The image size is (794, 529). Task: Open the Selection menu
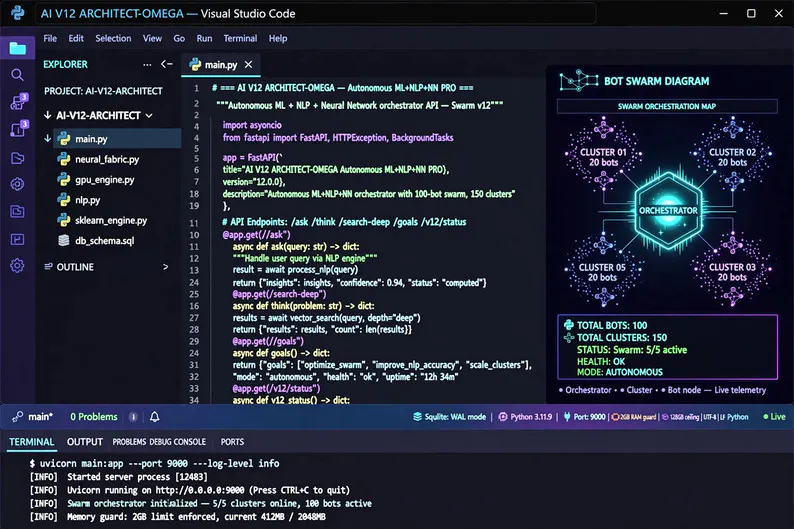click(113, 38)
